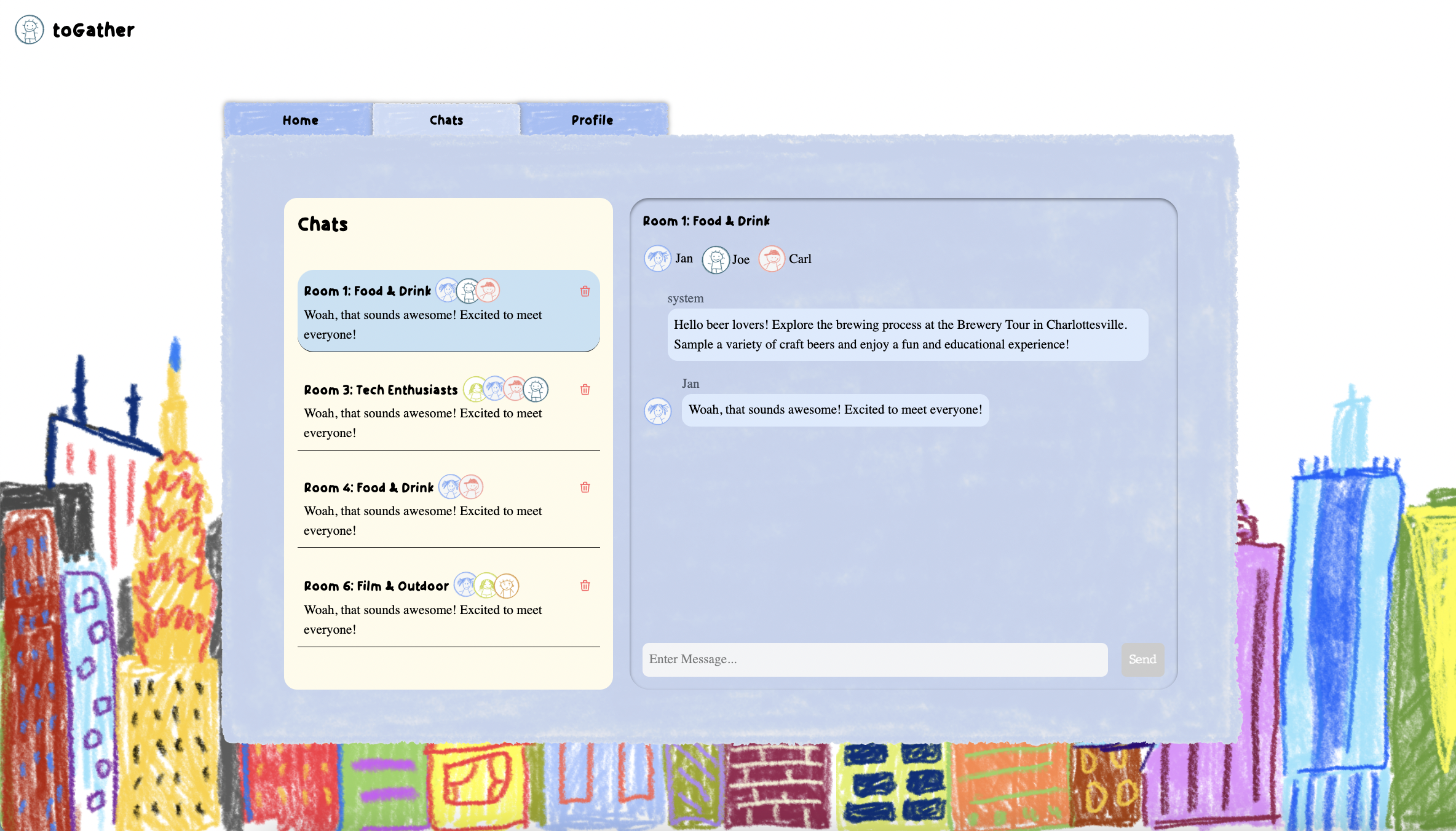This screenshot has width=1456, height=831.
Task: Click Jan's avatar beside her message
Action: tap(657, 411)
